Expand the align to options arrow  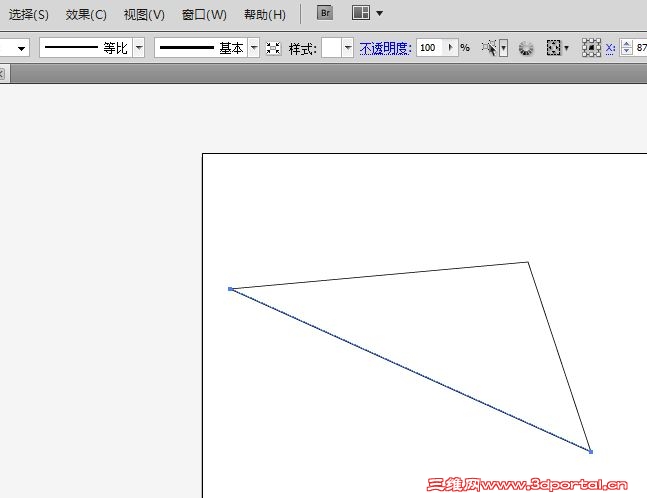pos(567,48)
